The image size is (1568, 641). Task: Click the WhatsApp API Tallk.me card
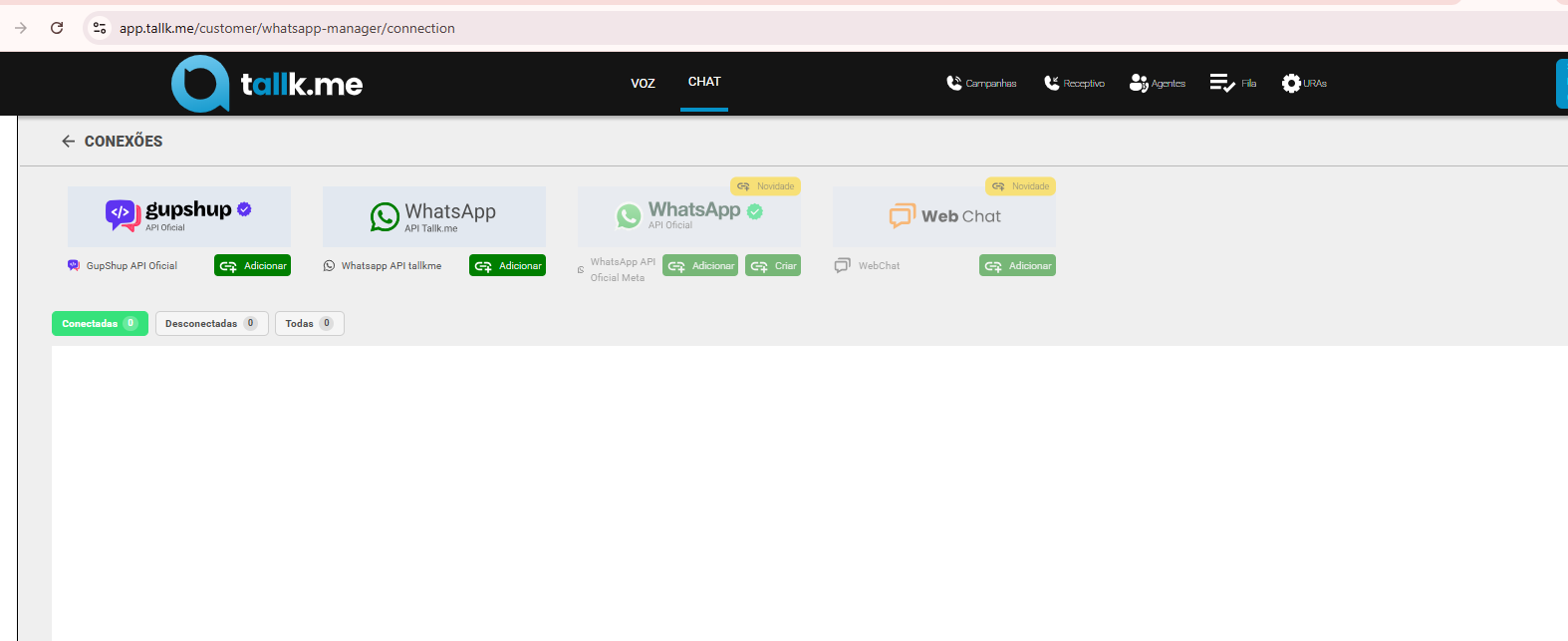click(434, 216)
